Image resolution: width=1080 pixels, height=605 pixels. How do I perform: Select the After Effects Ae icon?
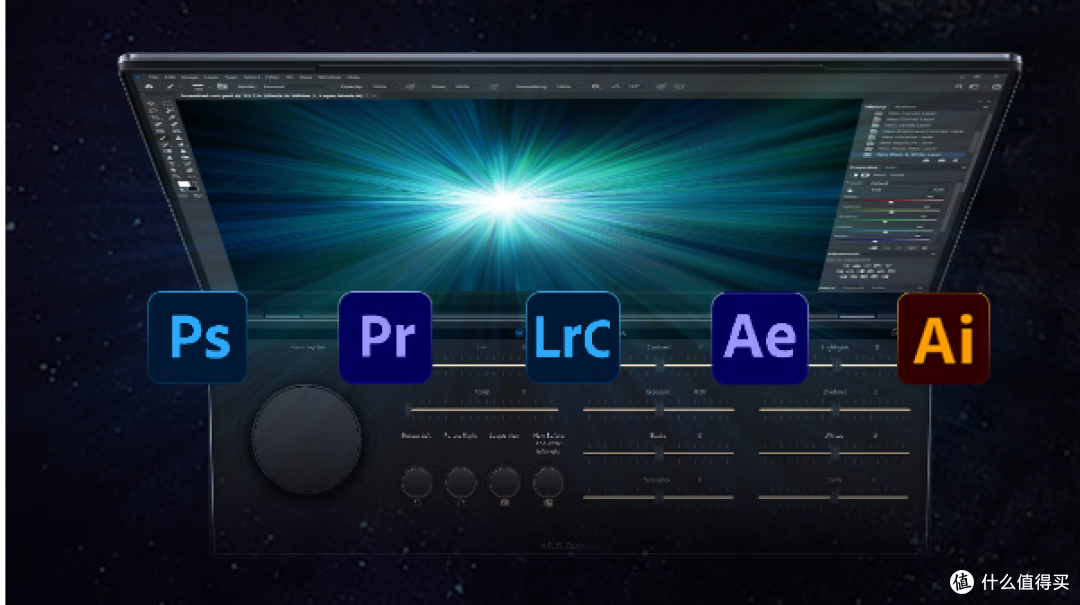(x=760, y=338)
